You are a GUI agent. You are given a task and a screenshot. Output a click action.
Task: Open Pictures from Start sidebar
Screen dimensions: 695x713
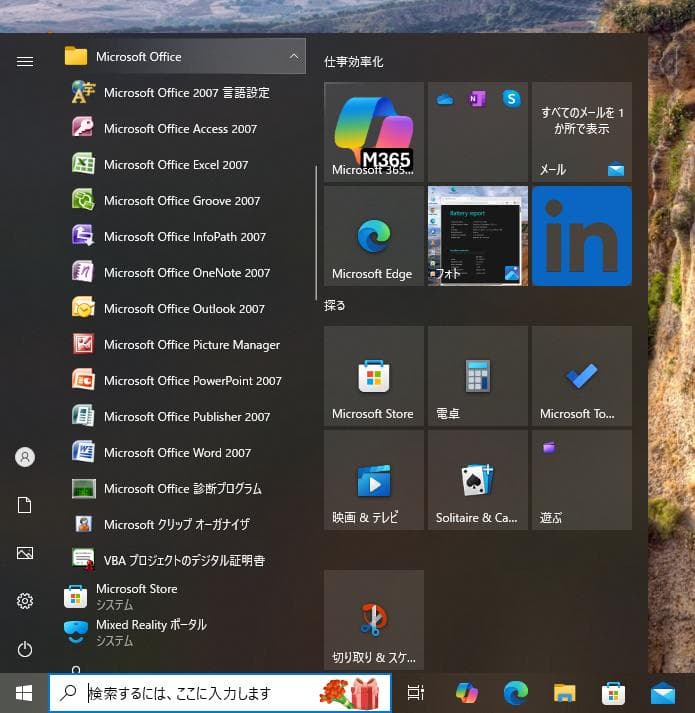25,553
